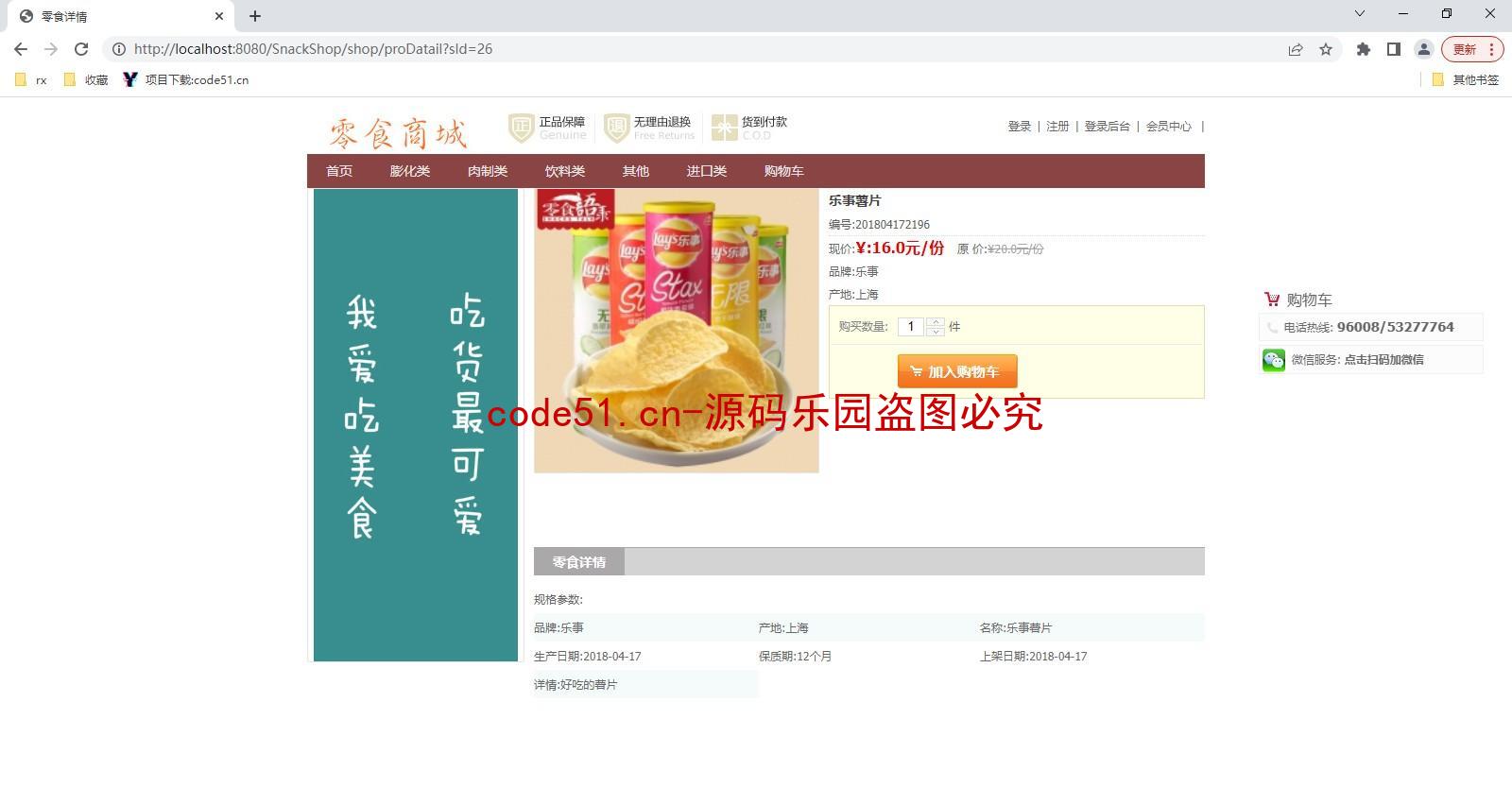Click 保质期:12个月 spec cell

click(795, 657)
